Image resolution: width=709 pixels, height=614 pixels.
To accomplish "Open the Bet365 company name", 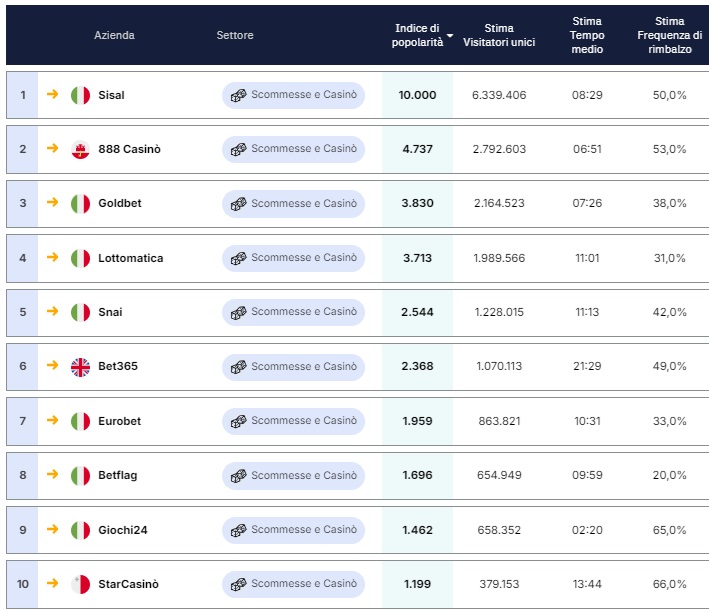I will coord(118,366).
